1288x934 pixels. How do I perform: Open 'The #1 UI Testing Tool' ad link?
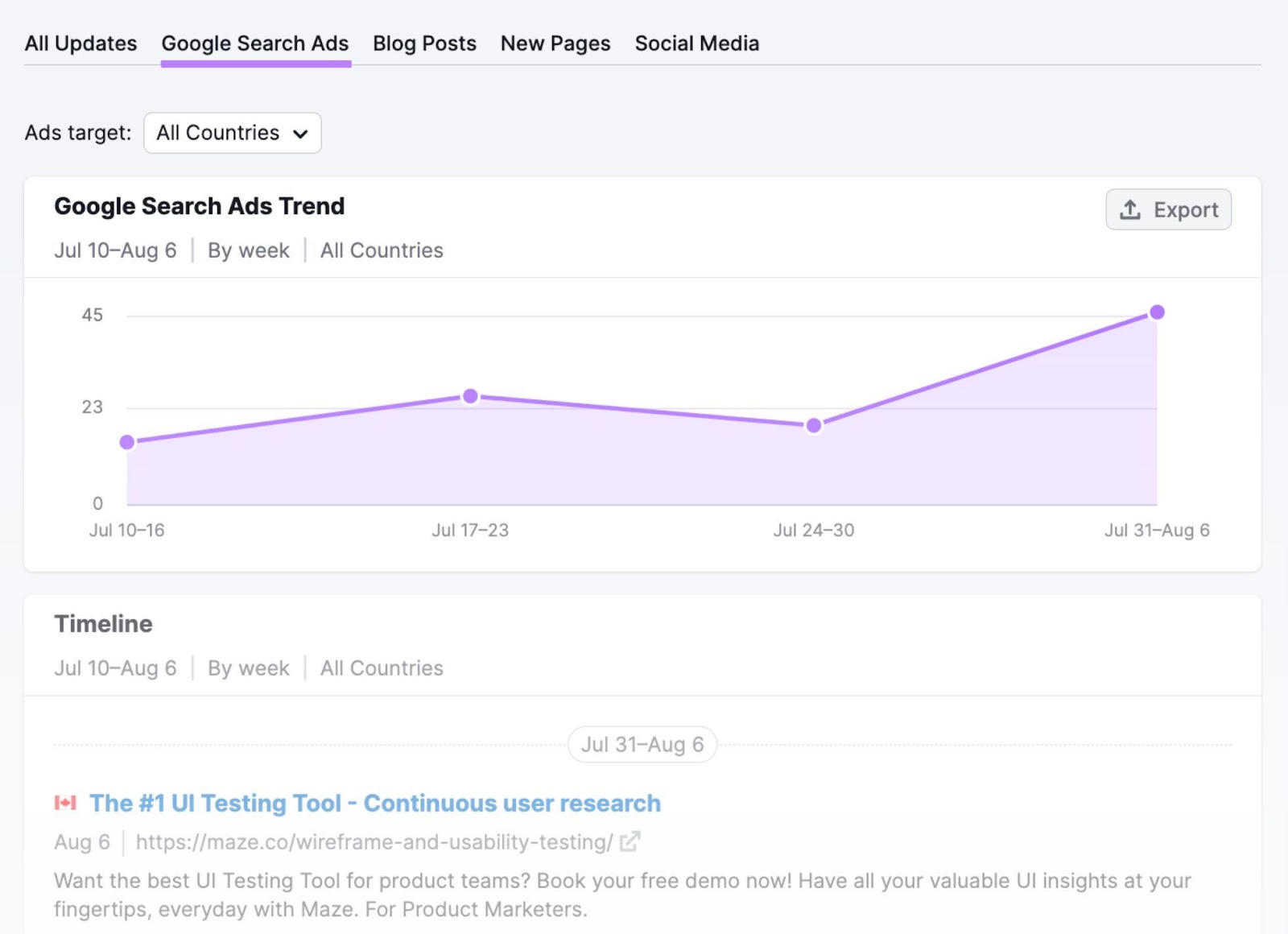[x=374, y=803]
